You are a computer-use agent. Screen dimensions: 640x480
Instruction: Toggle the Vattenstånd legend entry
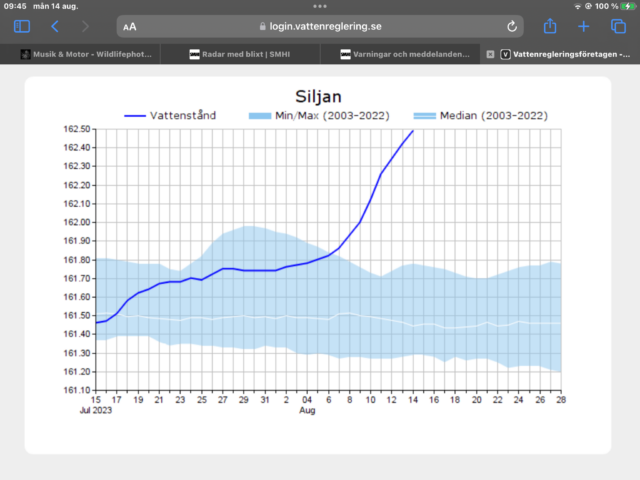pos(170,116)
